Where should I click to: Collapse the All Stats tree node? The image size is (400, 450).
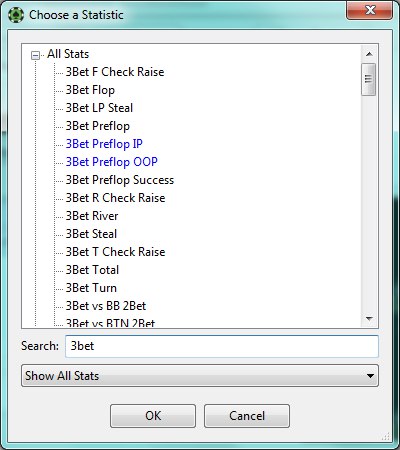[35, 55]
